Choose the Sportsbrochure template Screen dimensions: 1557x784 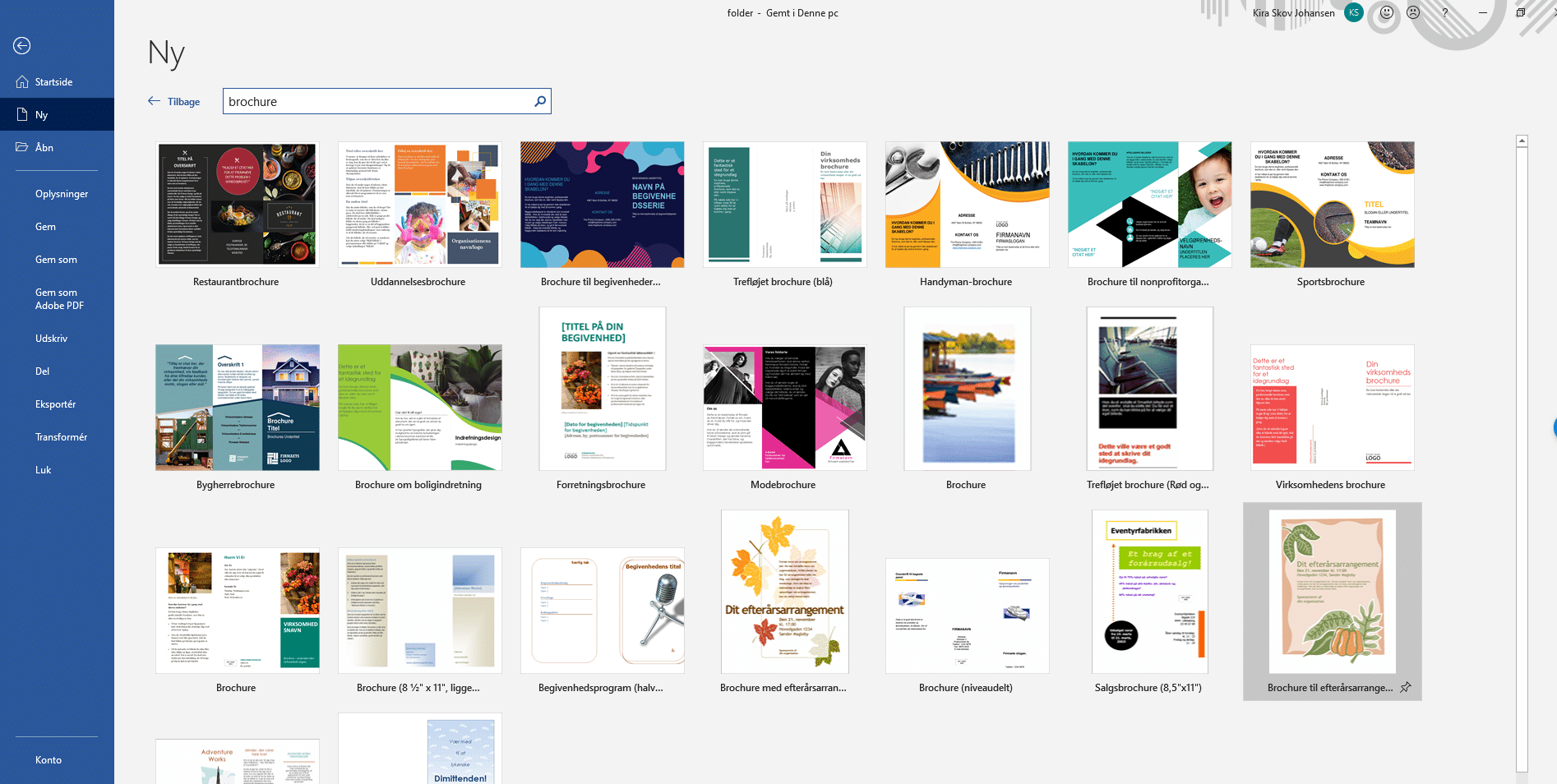(1332, 205)
